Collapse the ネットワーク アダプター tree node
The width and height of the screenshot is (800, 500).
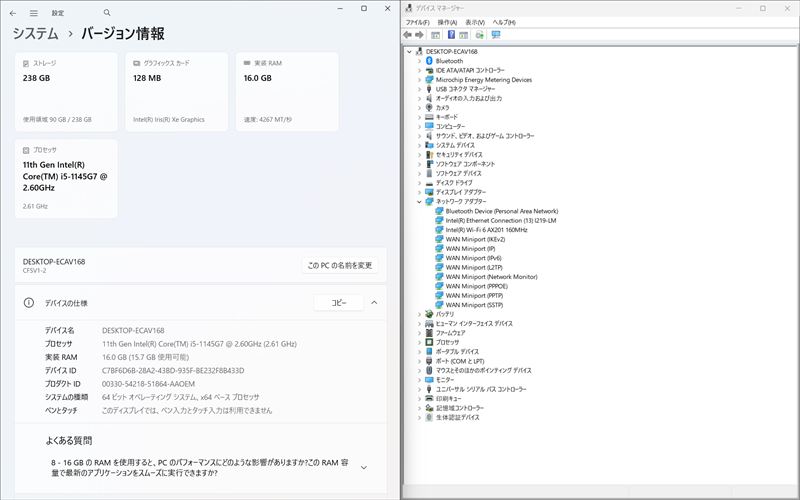(419, 201)
